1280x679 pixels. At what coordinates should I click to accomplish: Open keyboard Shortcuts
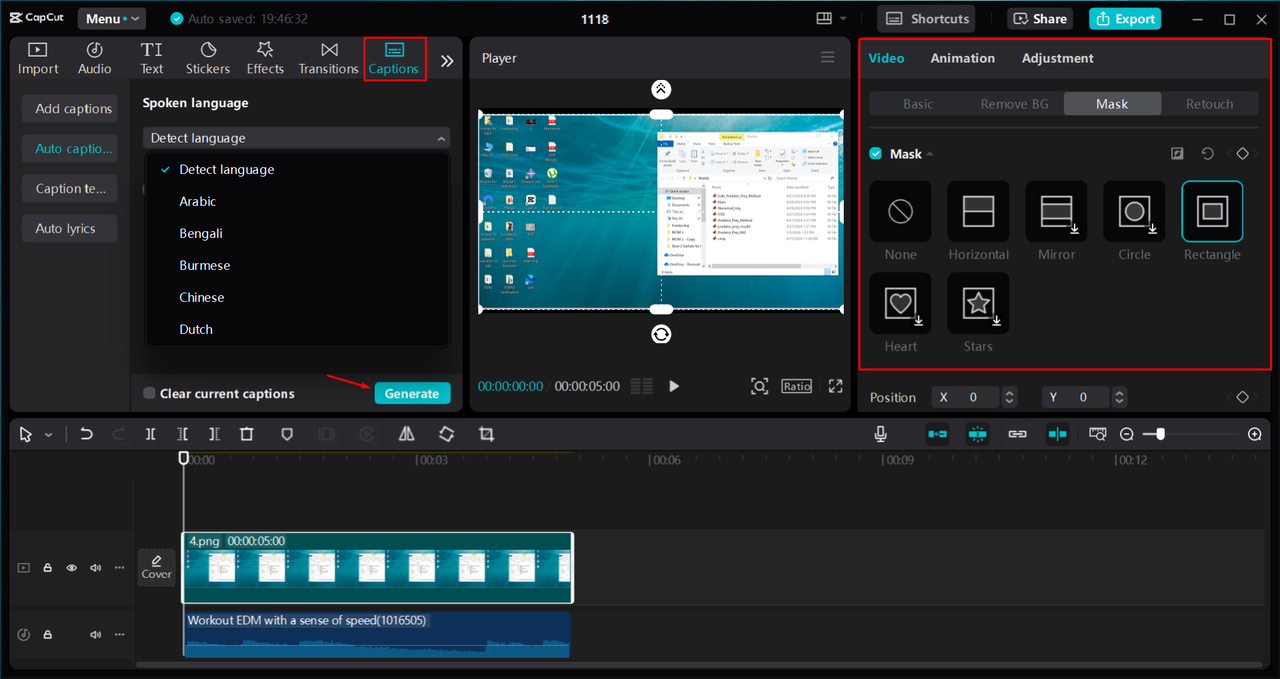click(927, 19)
